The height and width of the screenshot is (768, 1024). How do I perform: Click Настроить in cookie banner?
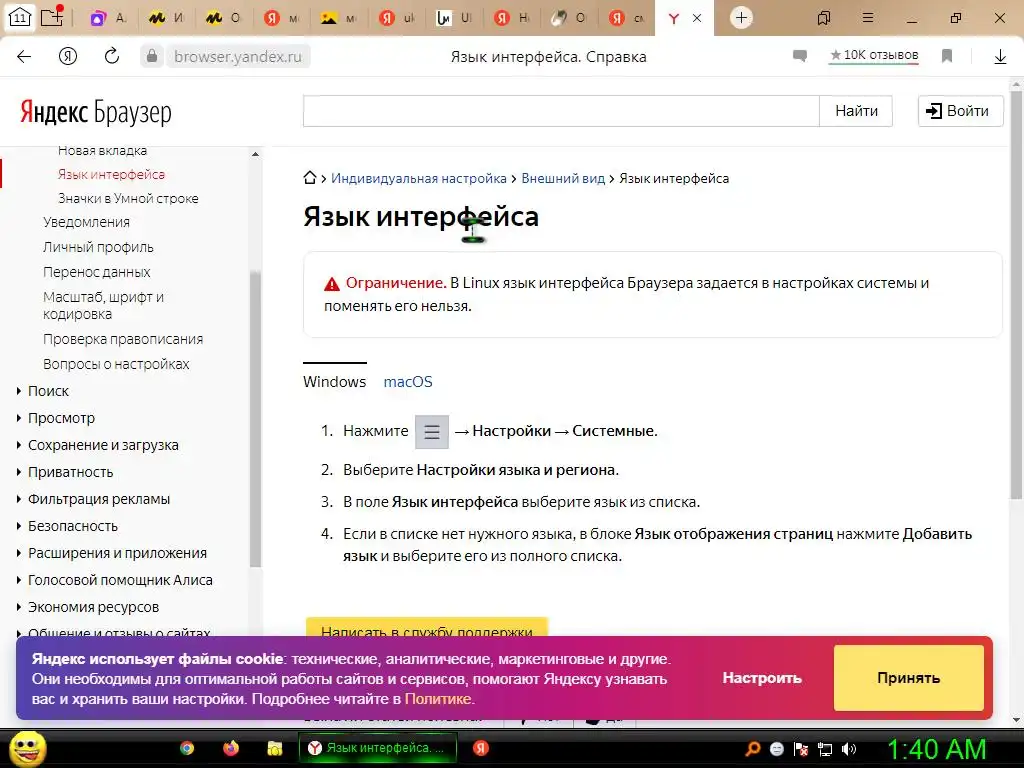coord(761,678)
